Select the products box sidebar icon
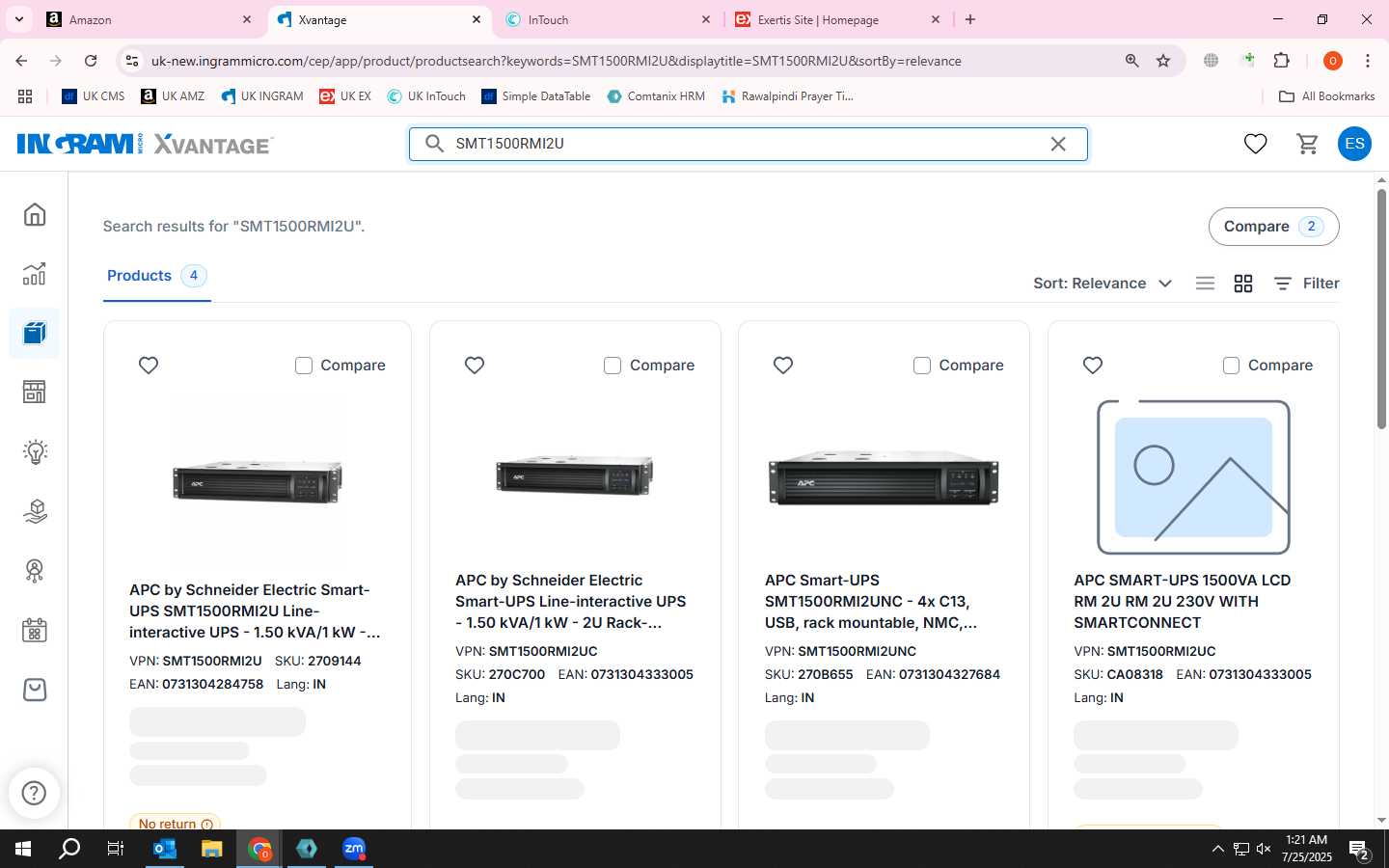 coord(35,334)
